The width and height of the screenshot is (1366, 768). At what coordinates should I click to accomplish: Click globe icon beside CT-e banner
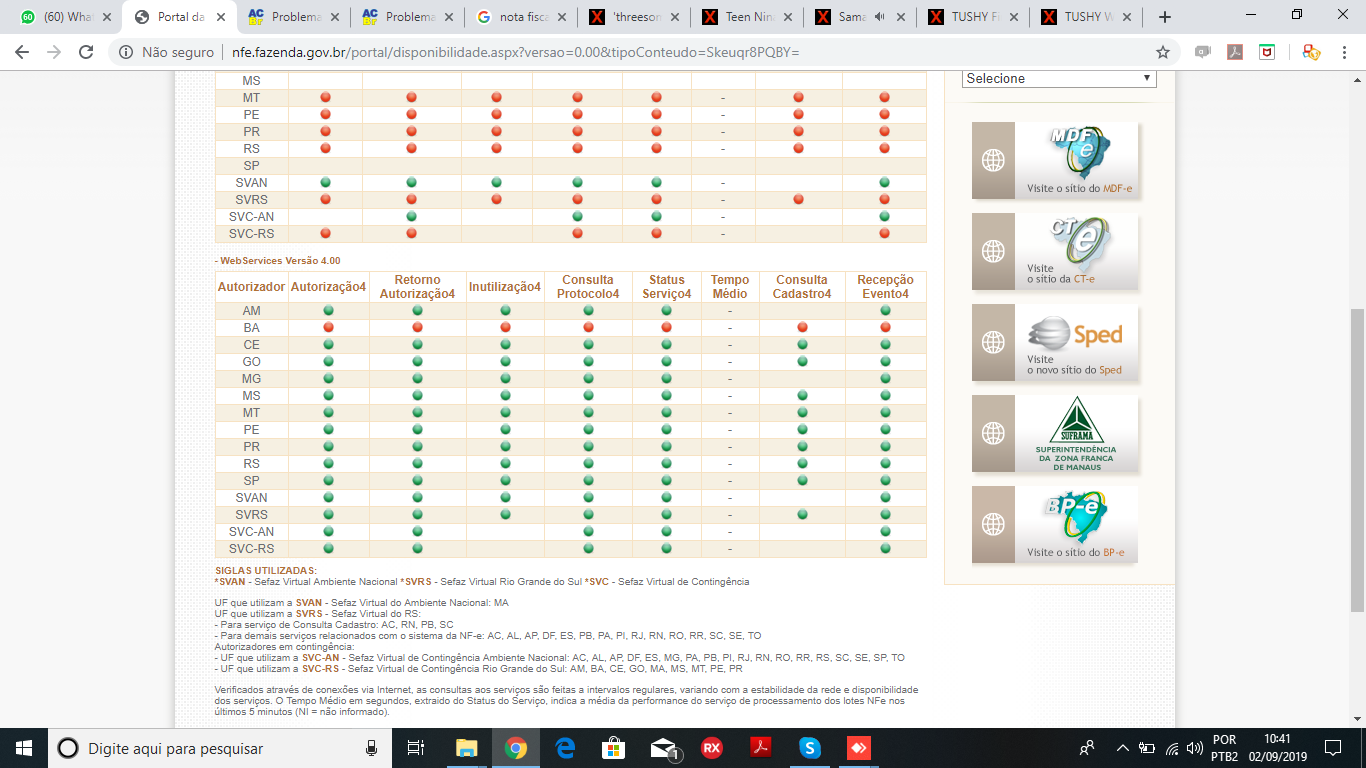[993, 251]
